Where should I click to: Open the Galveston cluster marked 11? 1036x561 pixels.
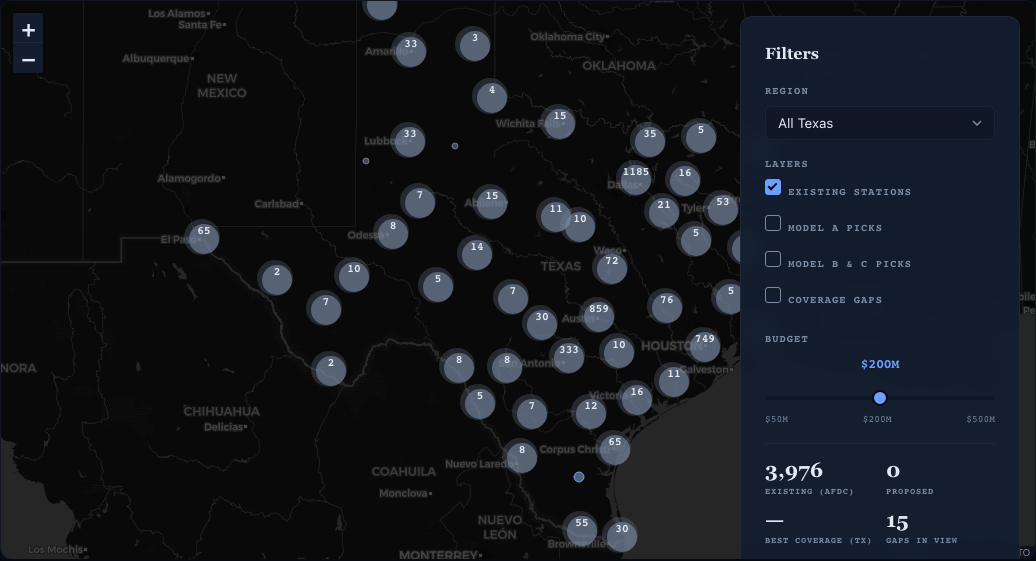pyautogui.click(x=673, y=379)
